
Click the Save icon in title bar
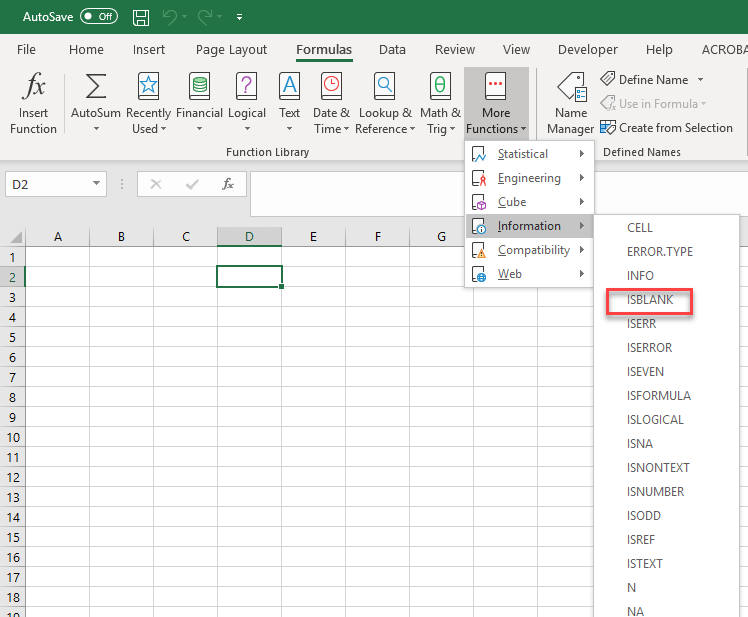tap(141, 17)
